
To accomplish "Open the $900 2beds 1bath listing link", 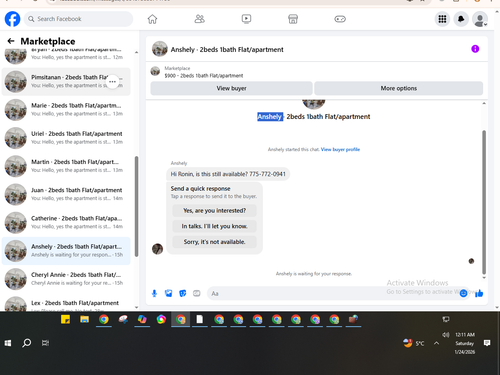I will (x=204, y=76).
